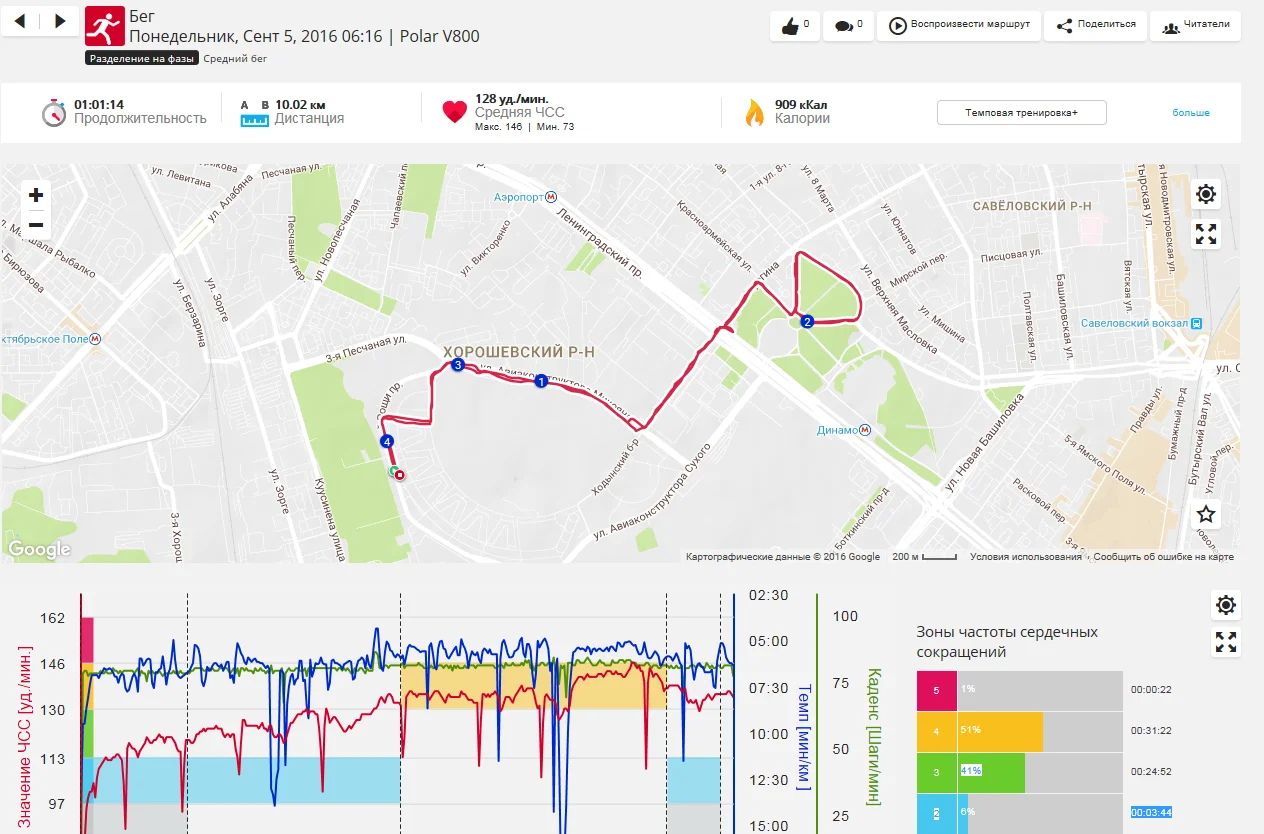Open the Читатели followers button
The height and width of the screenshot is (834, 1264).
tap(1195, 26)
